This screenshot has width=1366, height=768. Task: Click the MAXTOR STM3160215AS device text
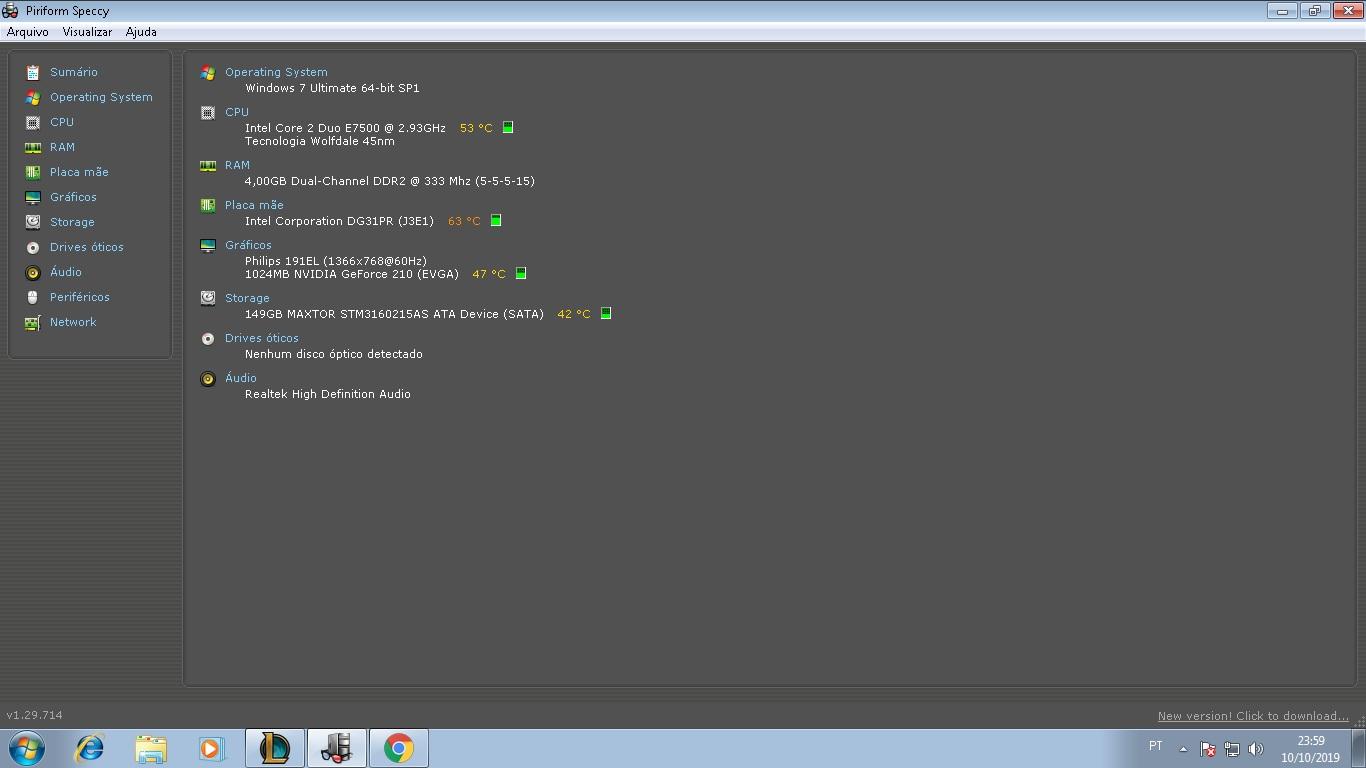[394, 314]
